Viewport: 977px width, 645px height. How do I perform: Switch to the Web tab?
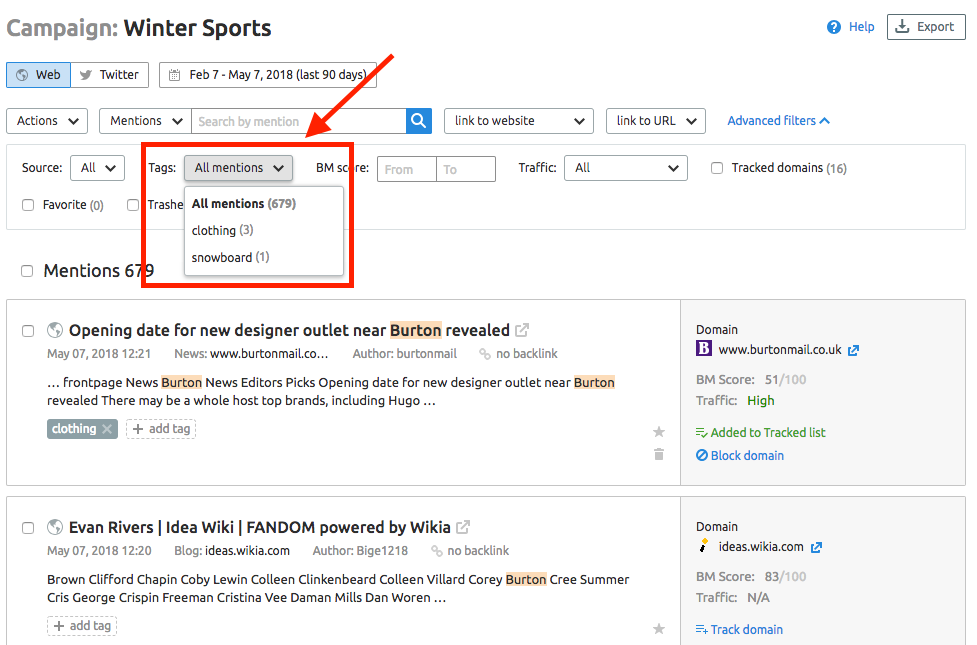39,75
